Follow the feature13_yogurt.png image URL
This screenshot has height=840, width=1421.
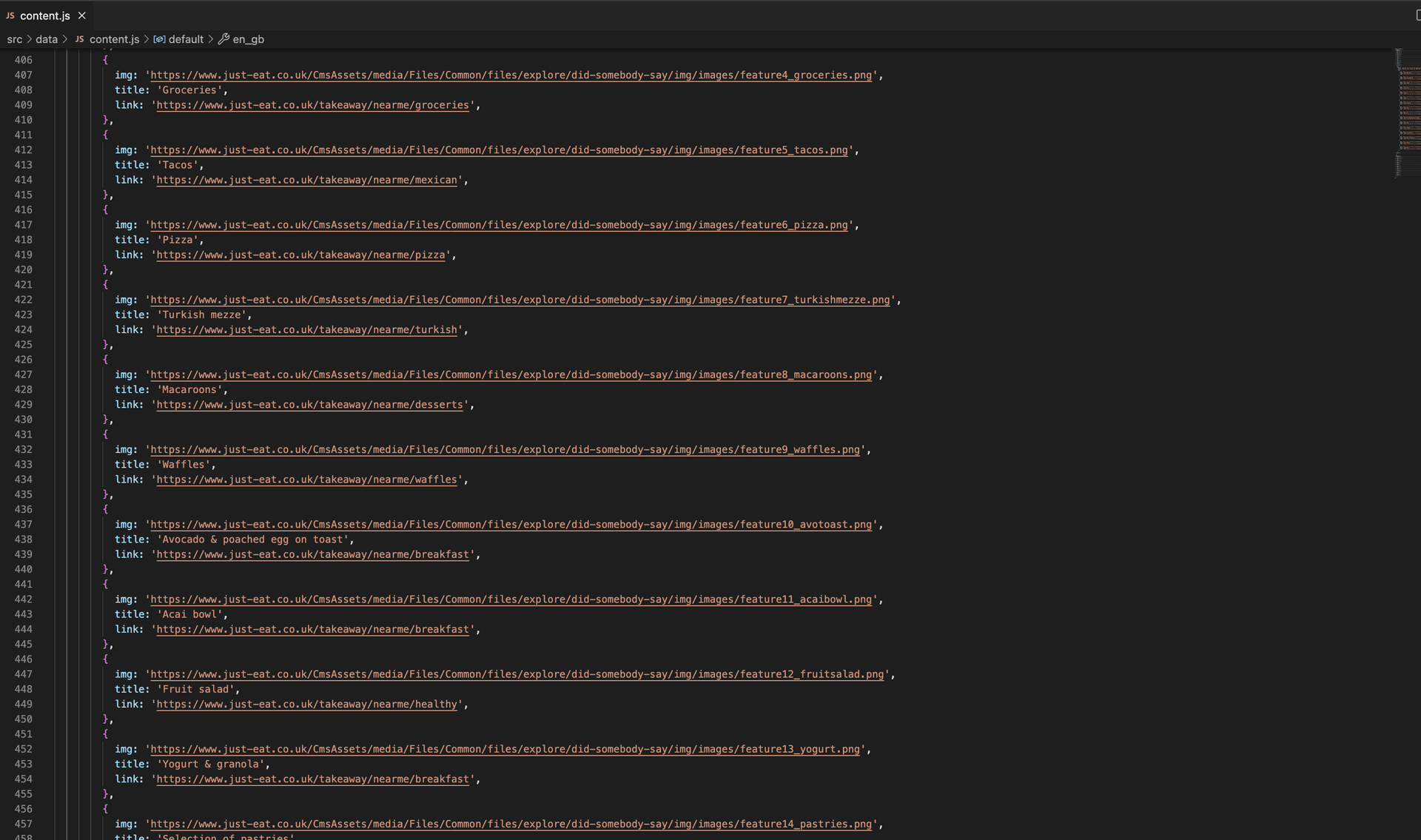(505, 749)
